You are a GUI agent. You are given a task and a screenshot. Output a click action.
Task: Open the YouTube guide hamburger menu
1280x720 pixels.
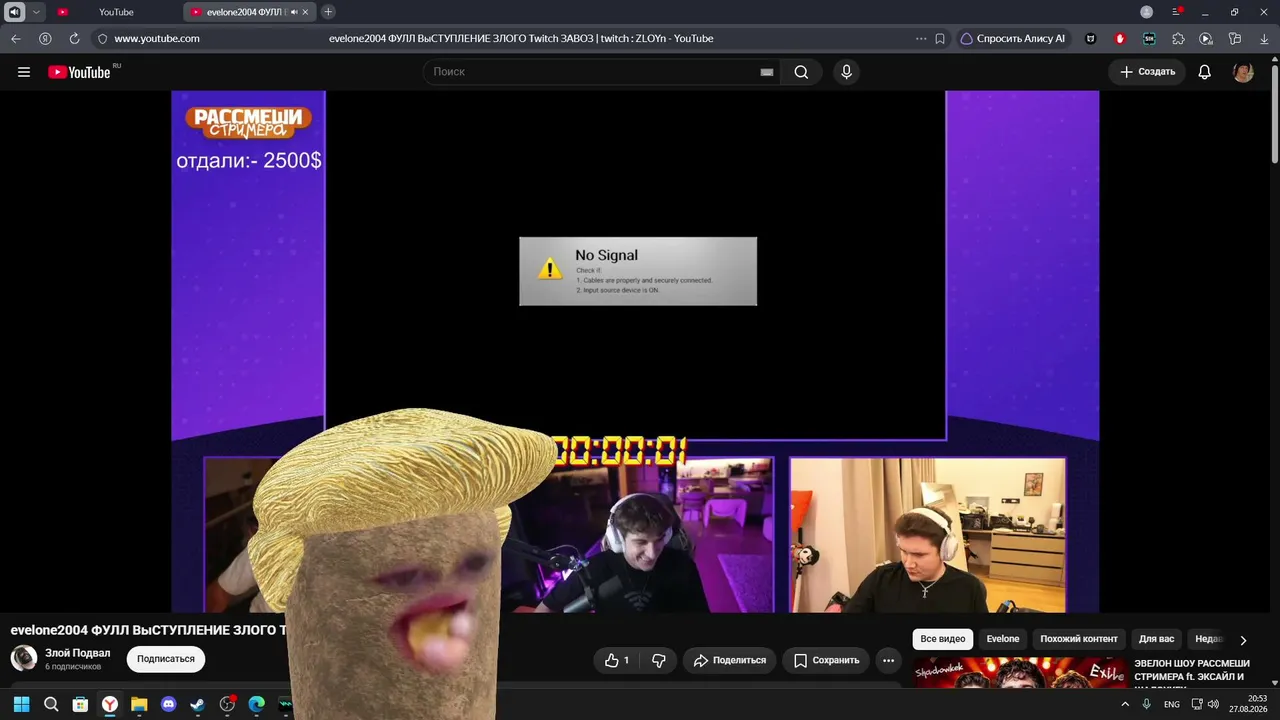(24, 72)
